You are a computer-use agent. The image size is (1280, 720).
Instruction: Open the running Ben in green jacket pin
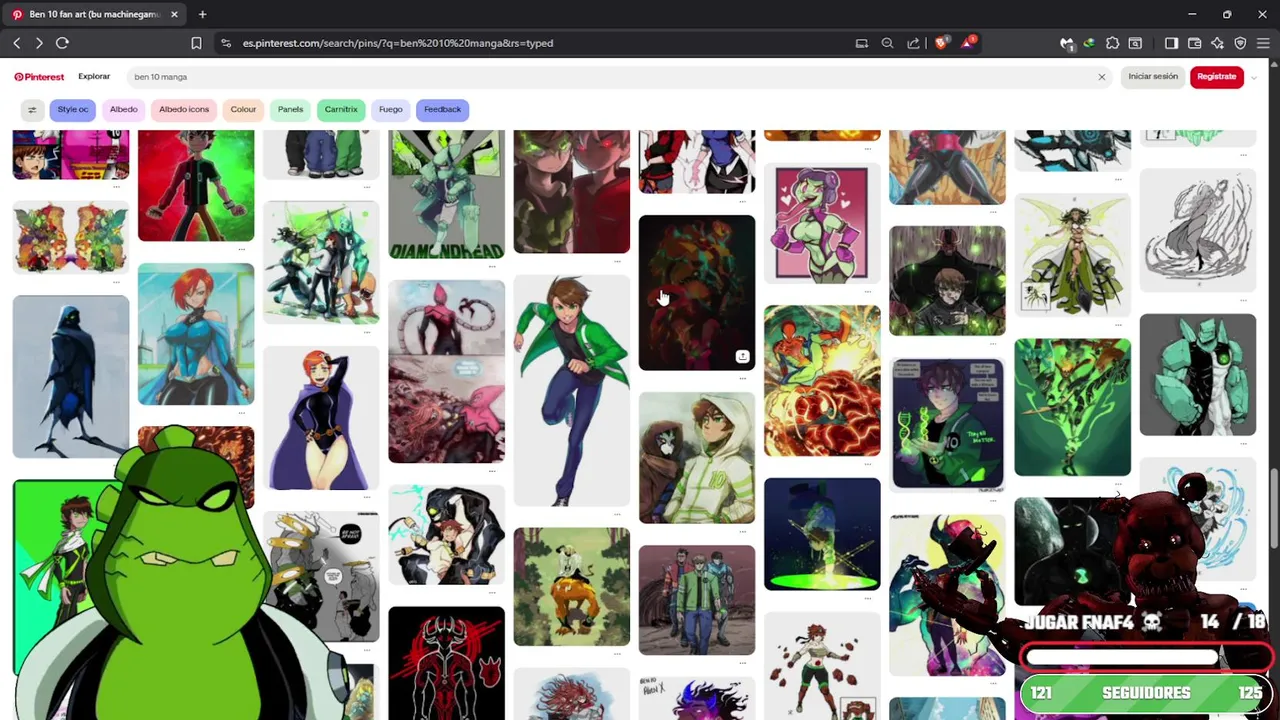(571, 390)
